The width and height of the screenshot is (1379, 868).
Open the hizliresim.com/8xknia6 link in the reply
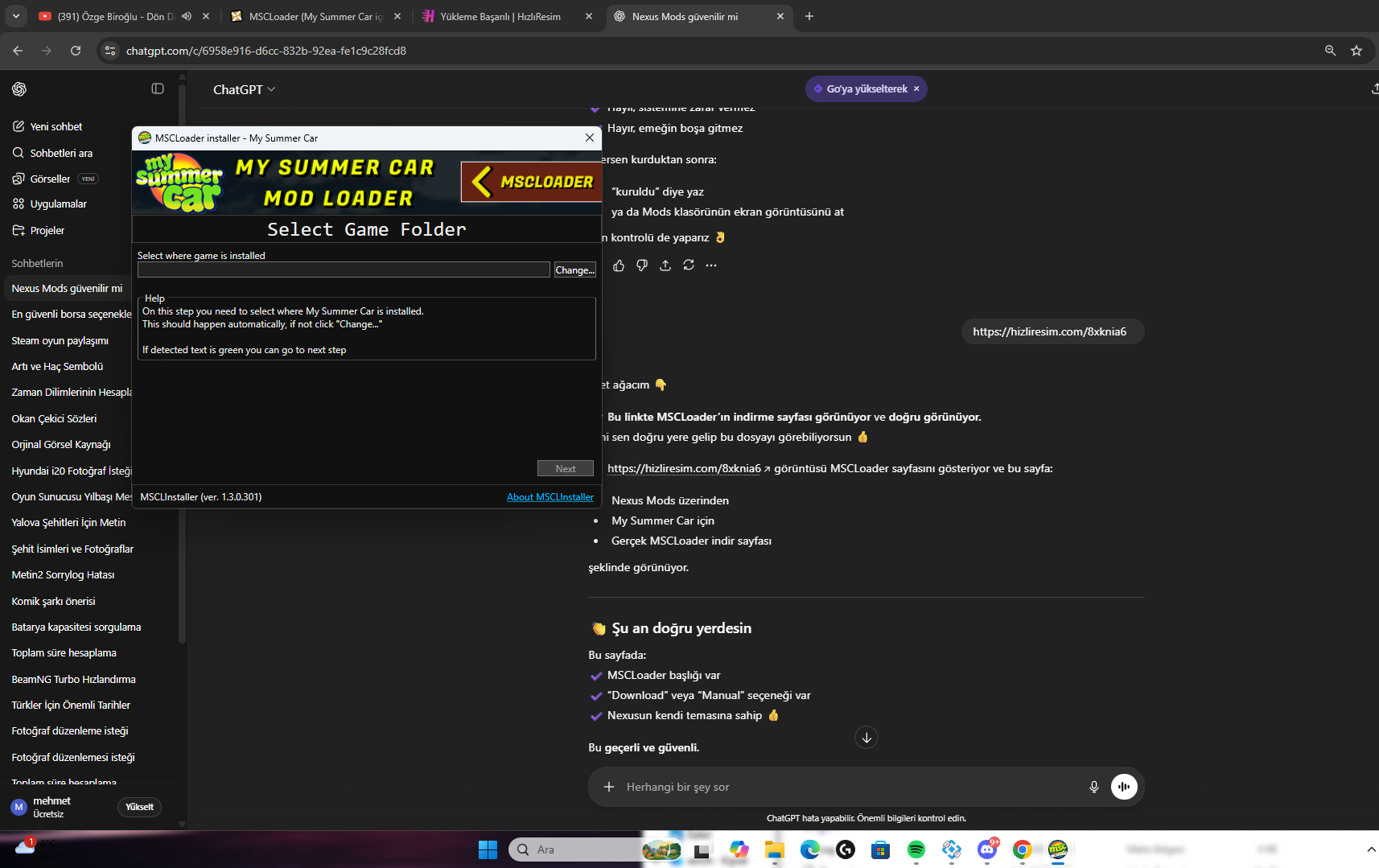(x=684, y=469)
